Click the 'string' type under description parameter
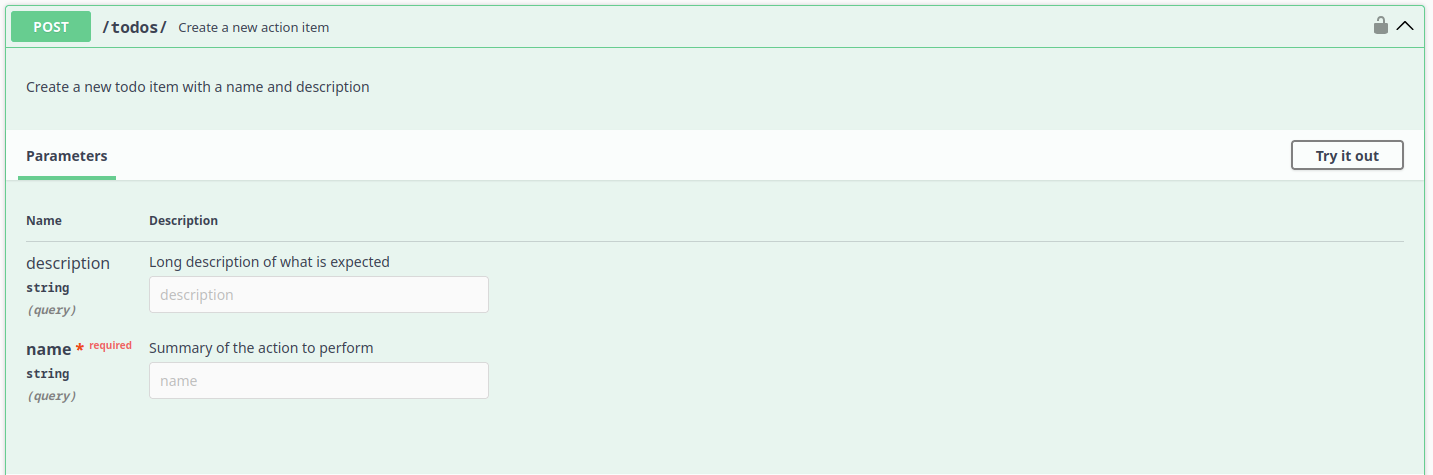1433x475 pixels. coord(48,288)
